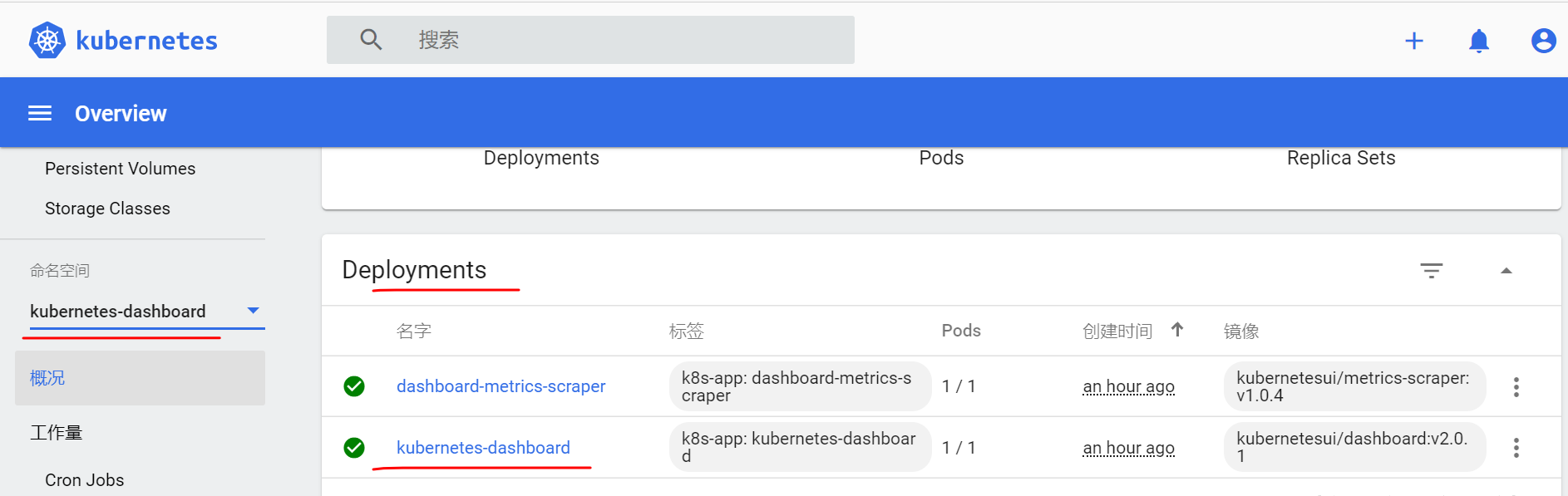Screen dimensions: 1568x496
Task: Click kubernetes-dashboard green status icon
Action: pyautogui.click(x=354, y=448)
